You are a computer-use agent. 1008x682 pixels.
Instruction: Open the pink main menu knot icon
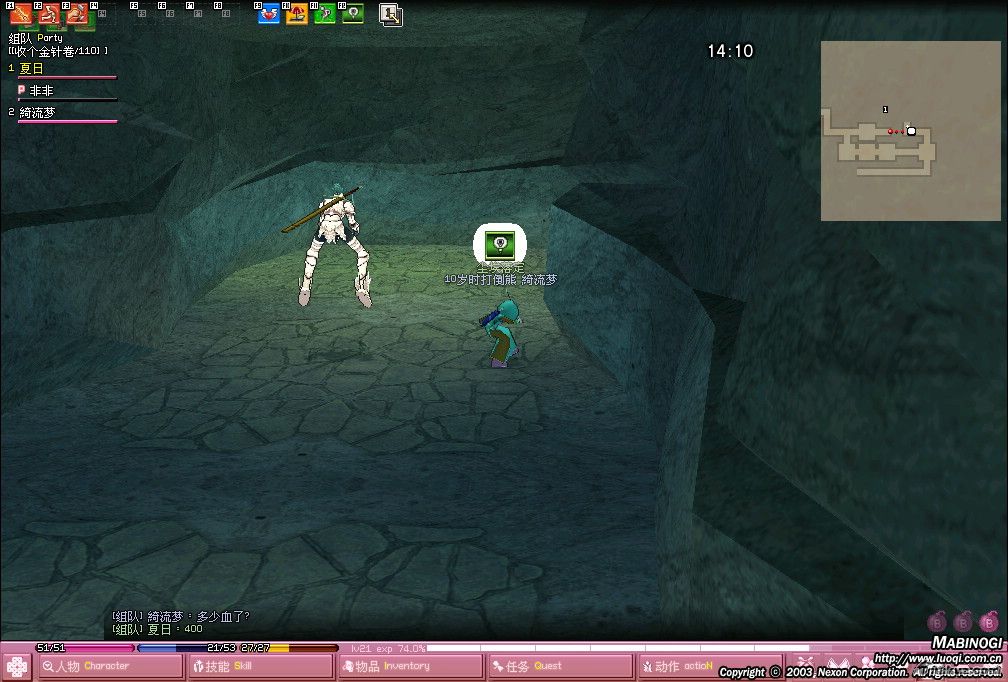pyautogui.click(x=17, y=667)
